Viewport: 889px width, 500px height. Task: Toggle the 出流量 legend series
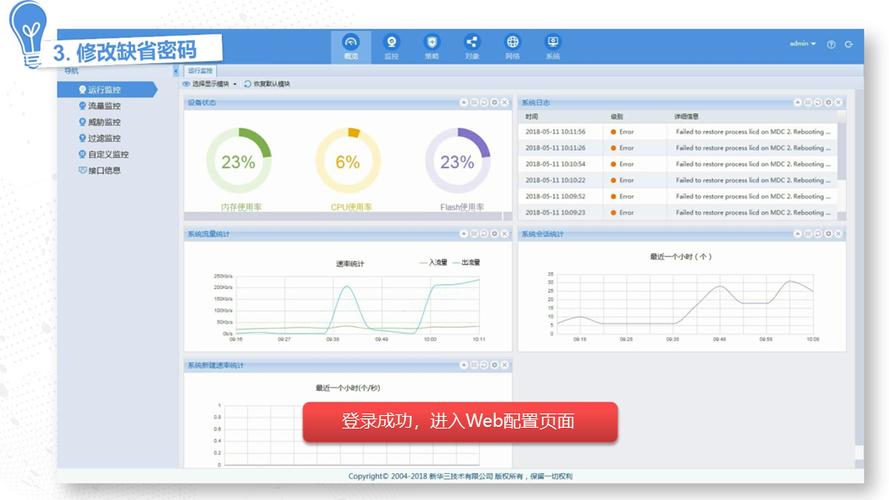pos(467,262)
